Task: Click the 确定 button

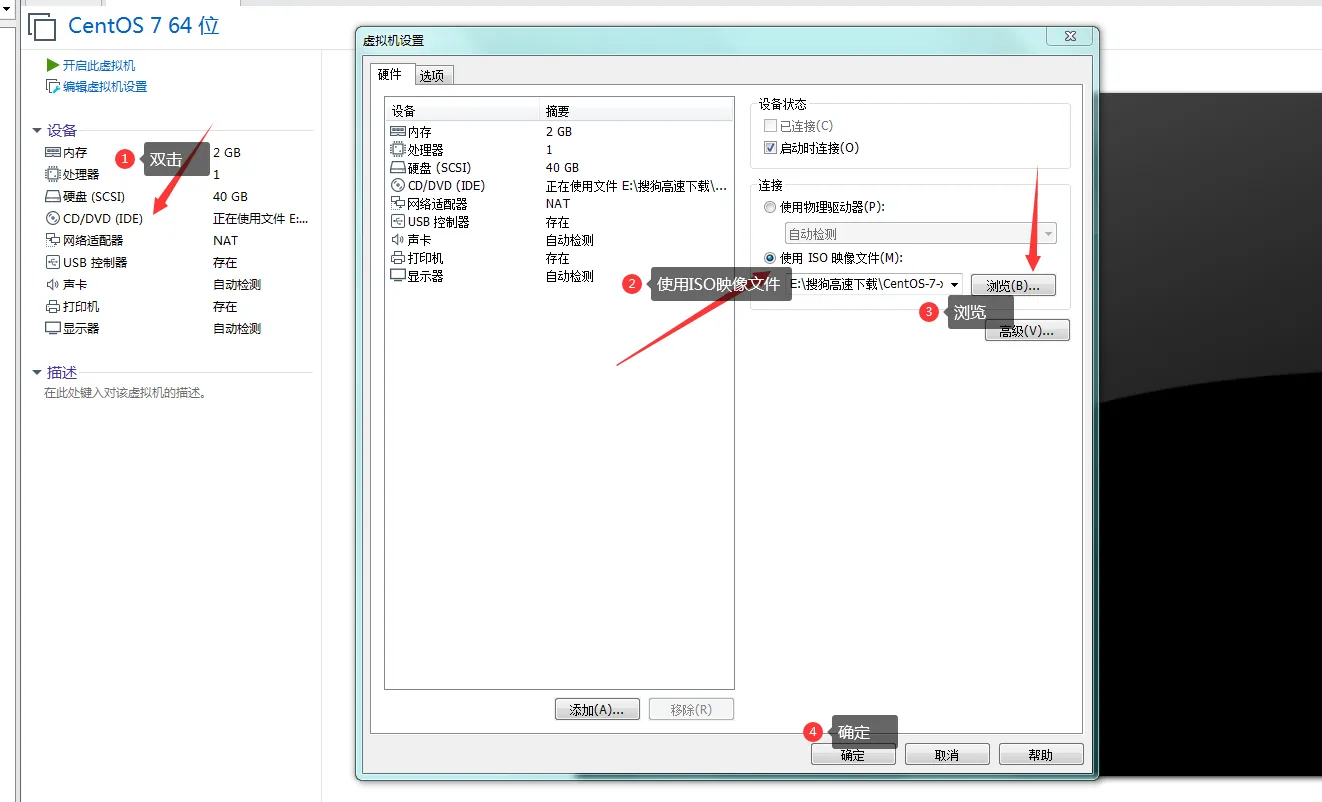Action: pyautogui.click(x=853, y=755)
